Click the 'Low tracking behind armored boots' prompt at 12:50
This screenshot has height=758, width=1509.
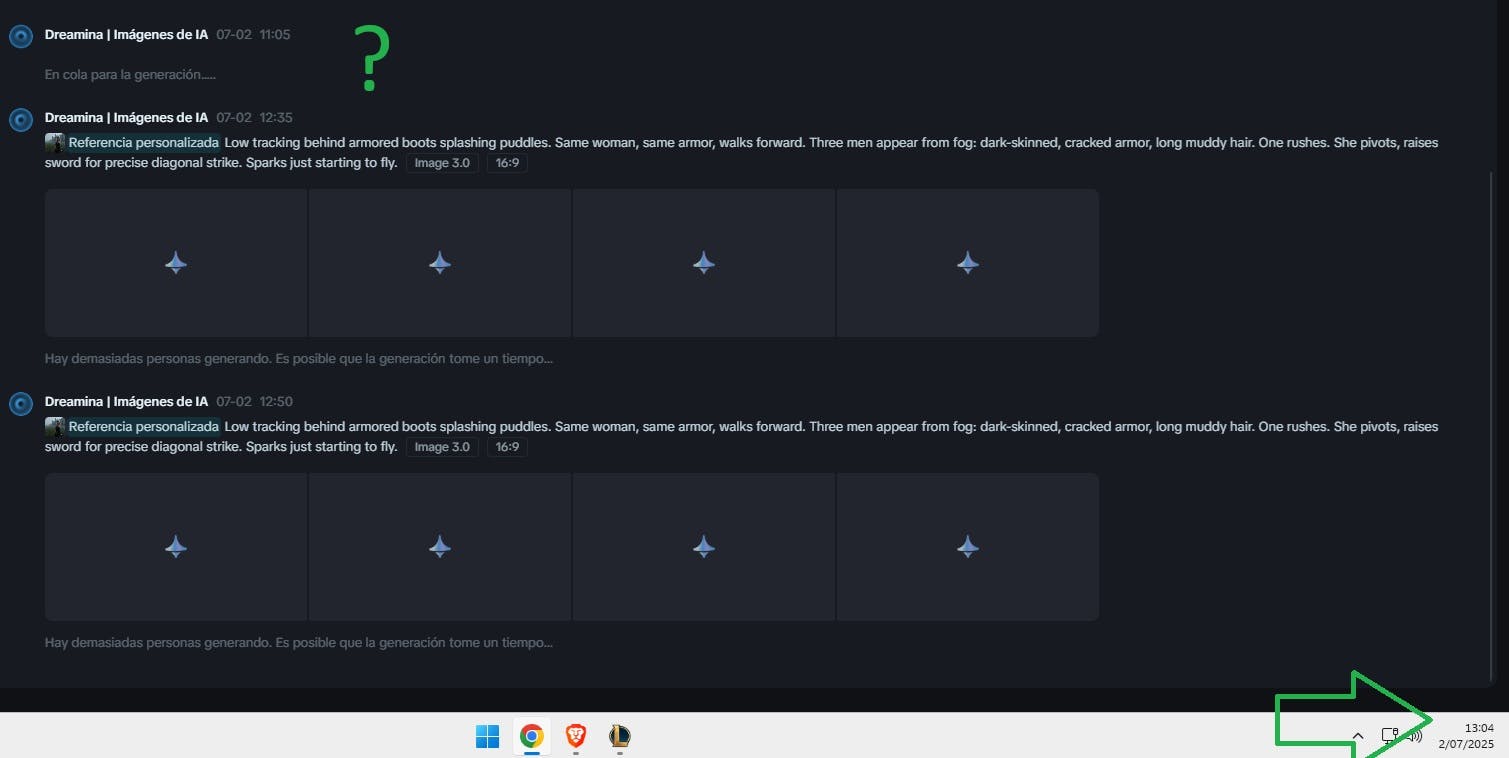tap(741, 437)
